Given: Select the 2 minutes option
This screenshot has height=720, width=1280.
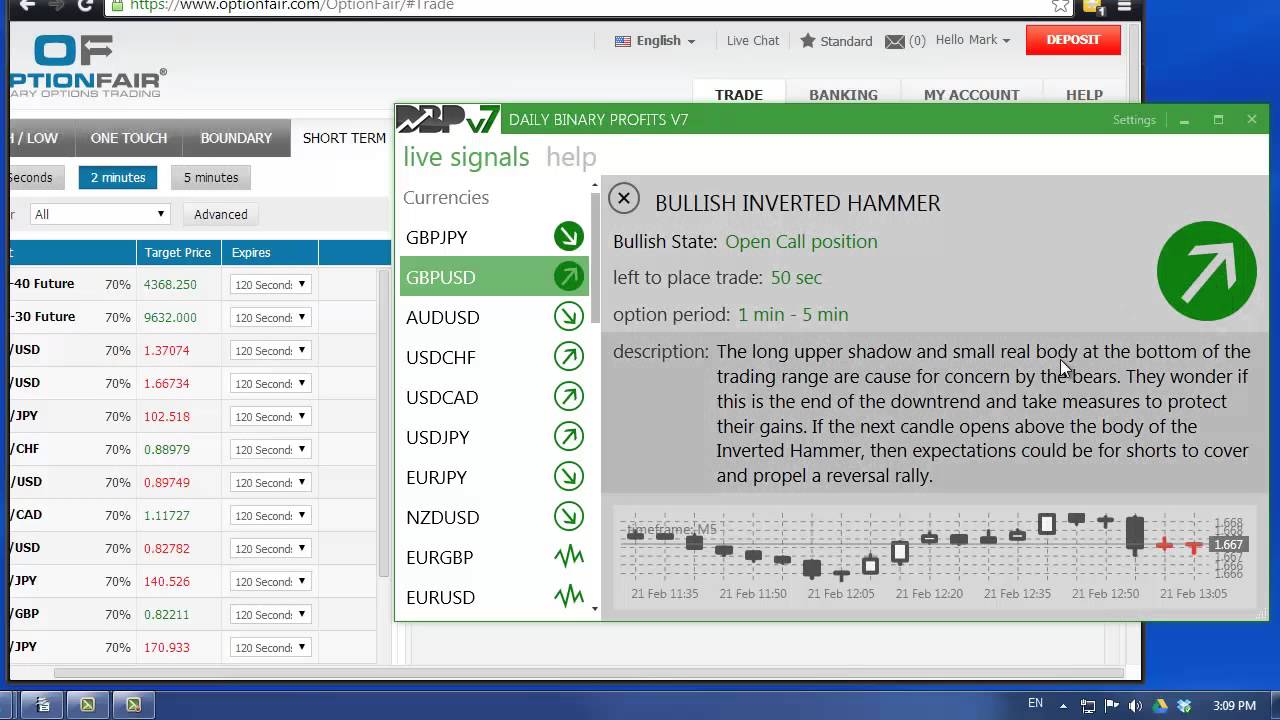Looking at the screenshot, I should coord(118,177).
